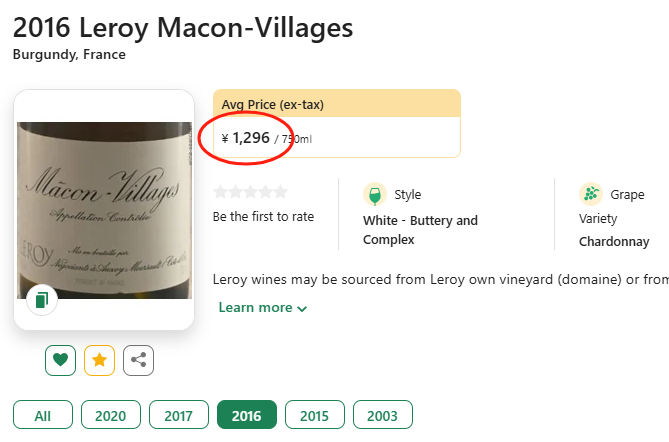Click the wine glass Style icon

click(x=375, y=194)
